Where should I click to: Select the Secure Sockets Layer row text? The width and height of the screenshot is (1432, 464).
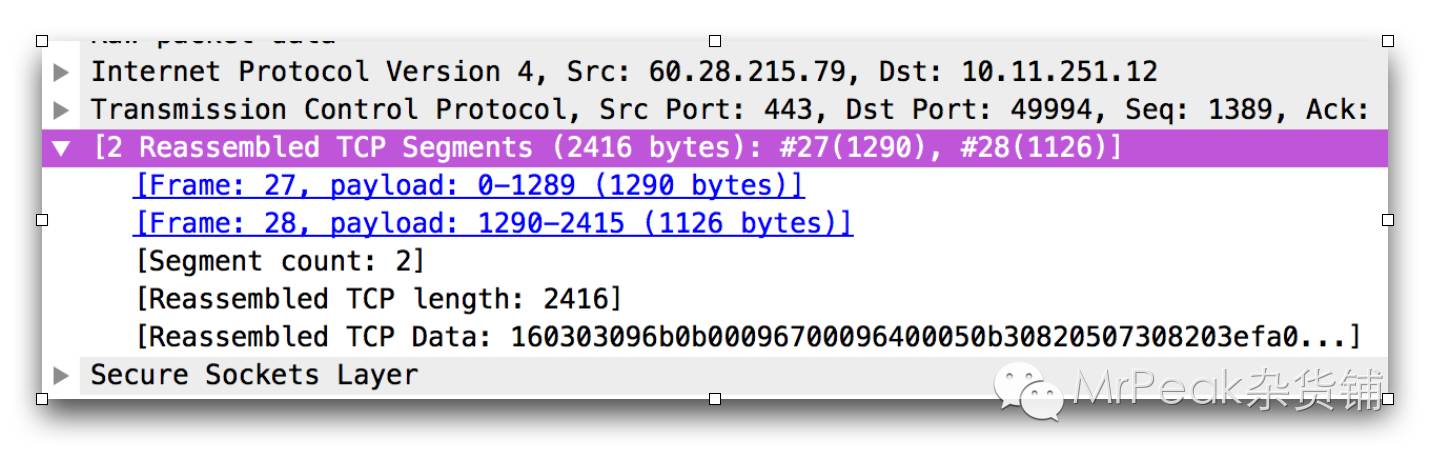(x=254, y=375)
